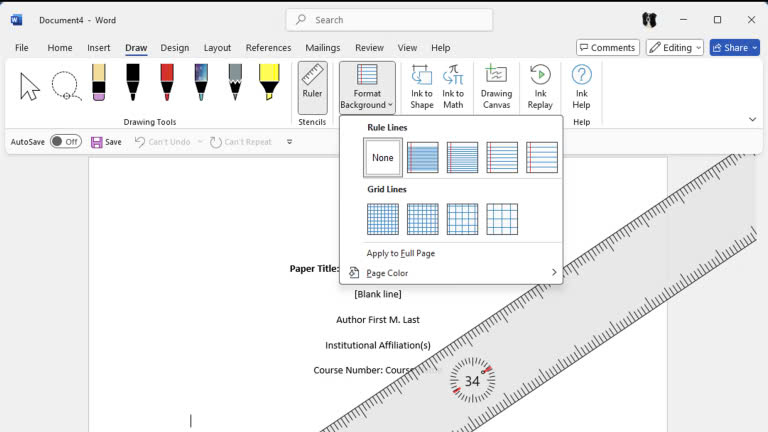Select the arrow Select tool
The image size is (768, 432).
pyautogui.click(x=29, y=86)
